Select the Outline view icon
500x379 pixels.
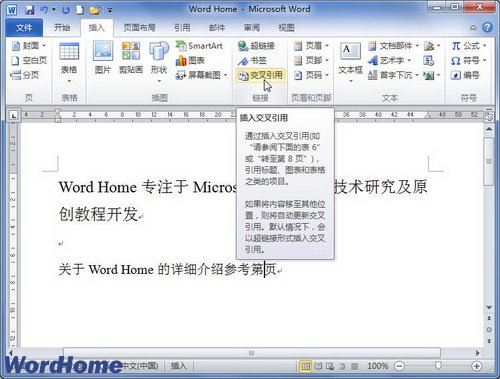342,366
